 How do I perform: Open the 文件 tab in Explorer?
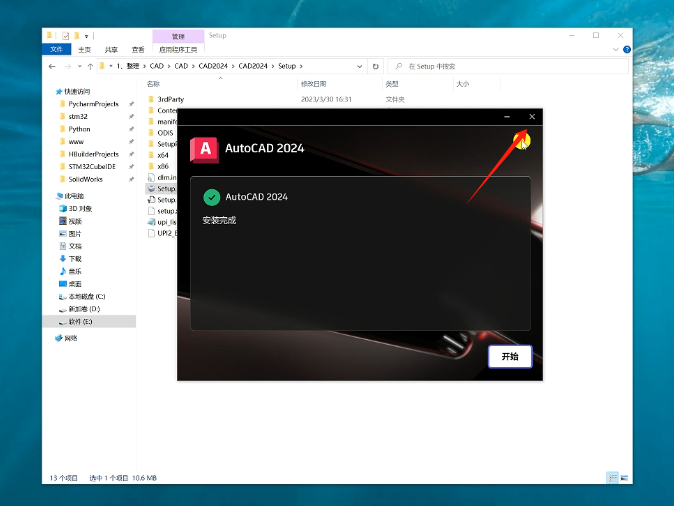[56, 49]
